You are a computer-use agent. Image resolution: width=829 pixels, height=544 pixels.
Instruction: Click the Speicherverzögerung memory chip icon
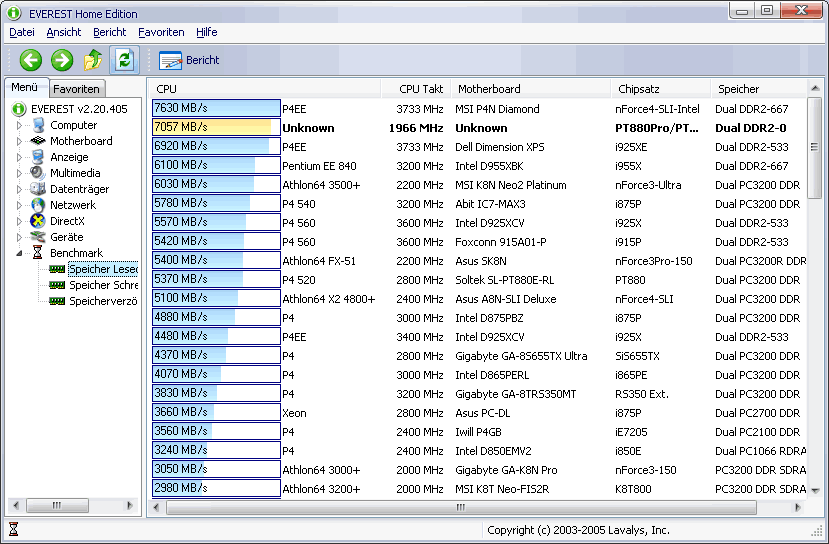(57, 301)
